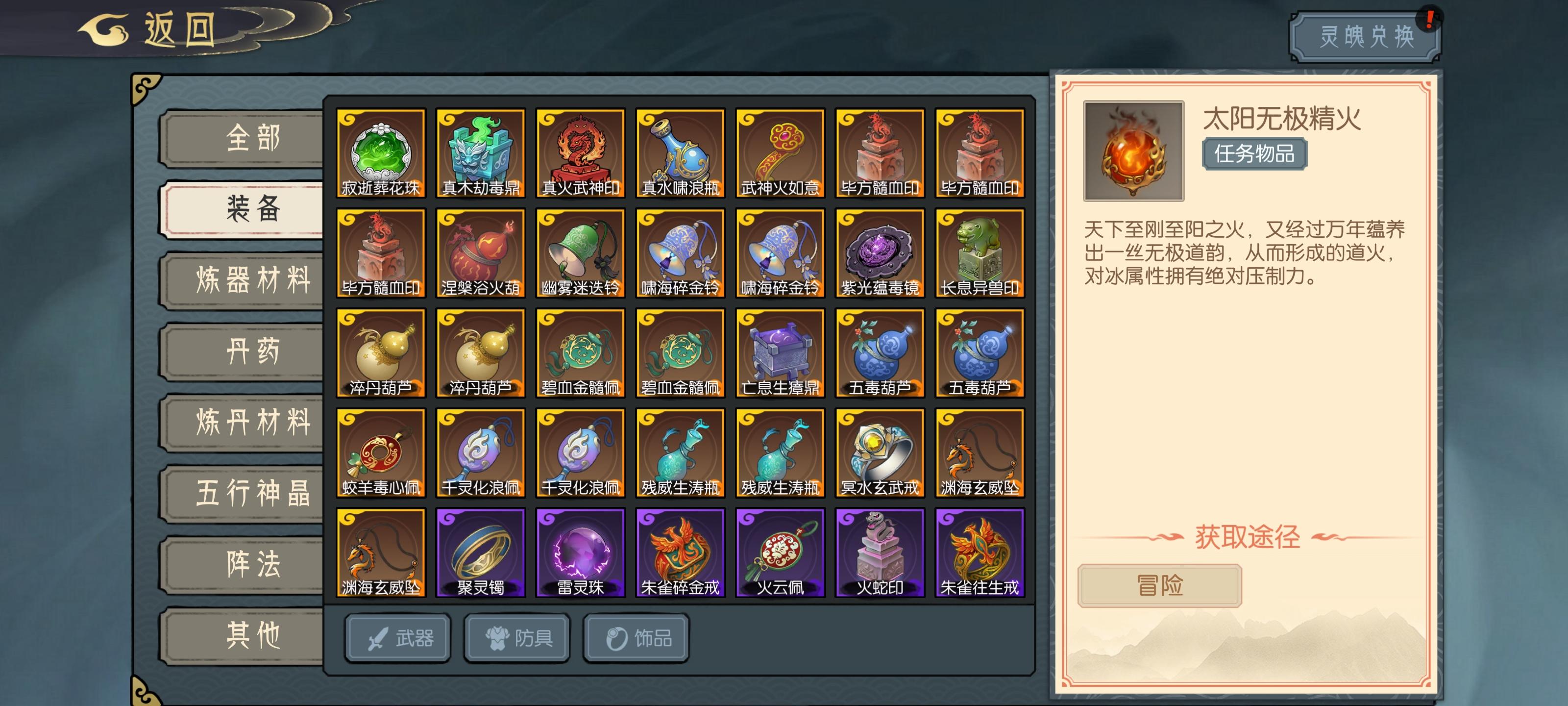The width and height of the screenshot is (1568, 706).
Task: Select the 寂逝葬花珠 green orb item
Action: click(x=380, y=153)
